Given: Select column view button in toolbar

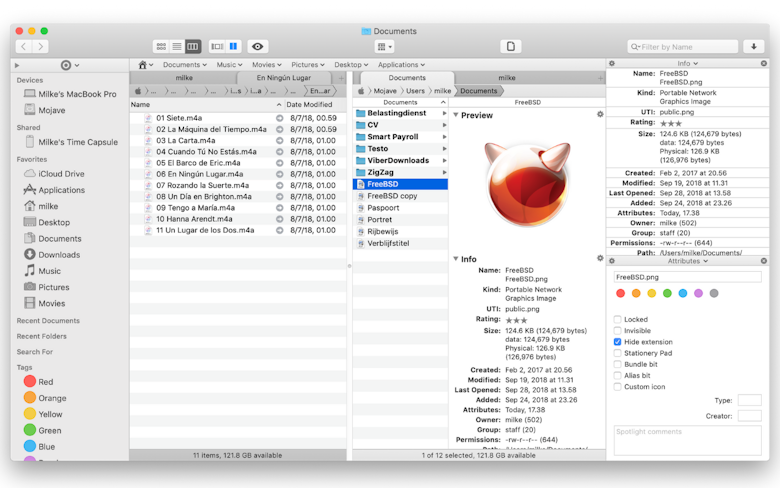Looking at the screenshot, I should click(193, 47).
